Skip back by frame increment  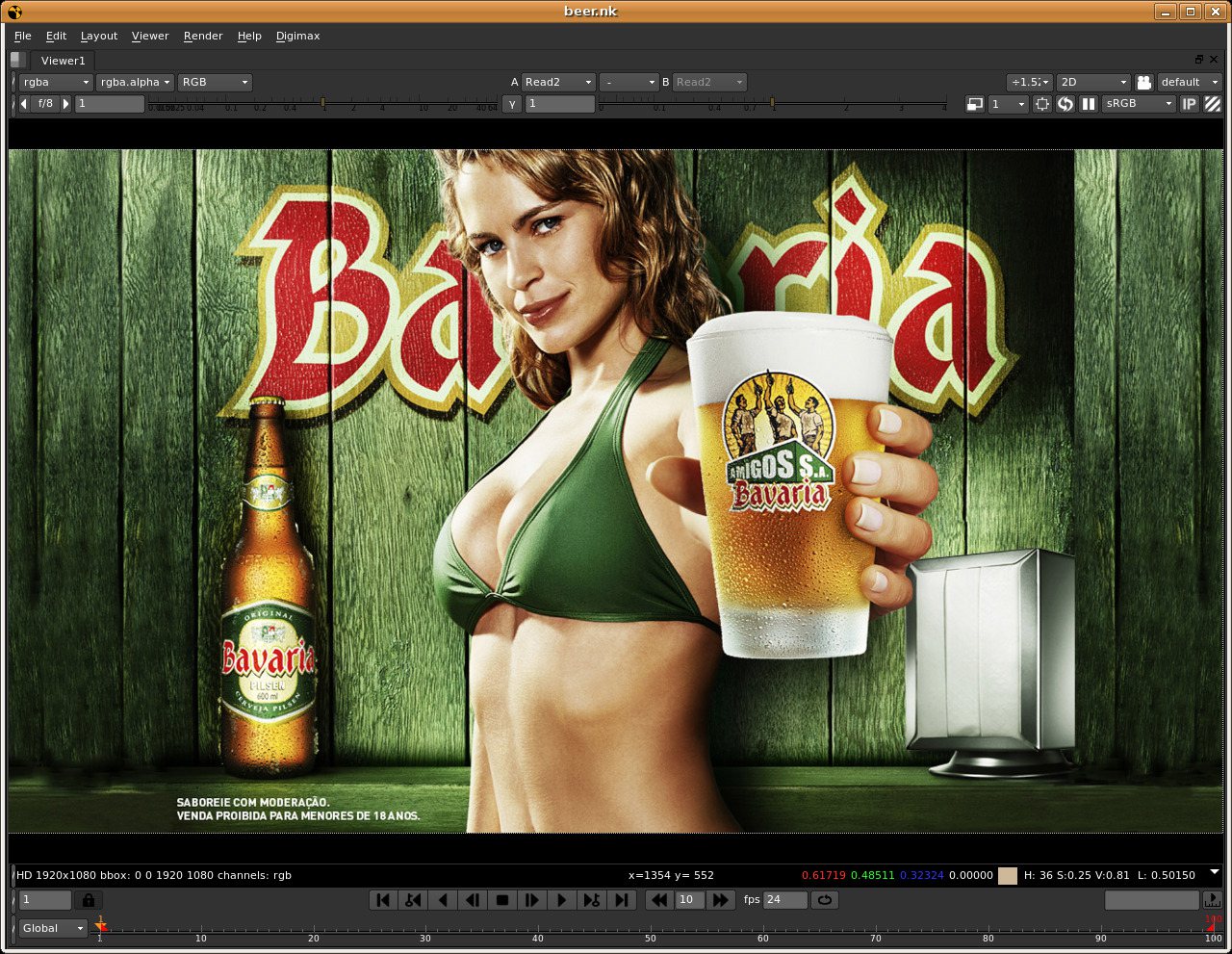point(658,900)
